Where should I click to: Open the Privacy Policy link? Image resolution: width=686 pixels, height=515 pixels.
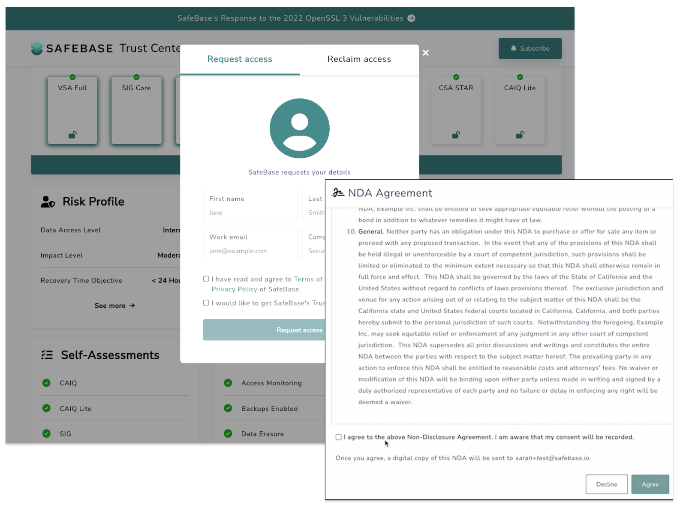(234, 289)
